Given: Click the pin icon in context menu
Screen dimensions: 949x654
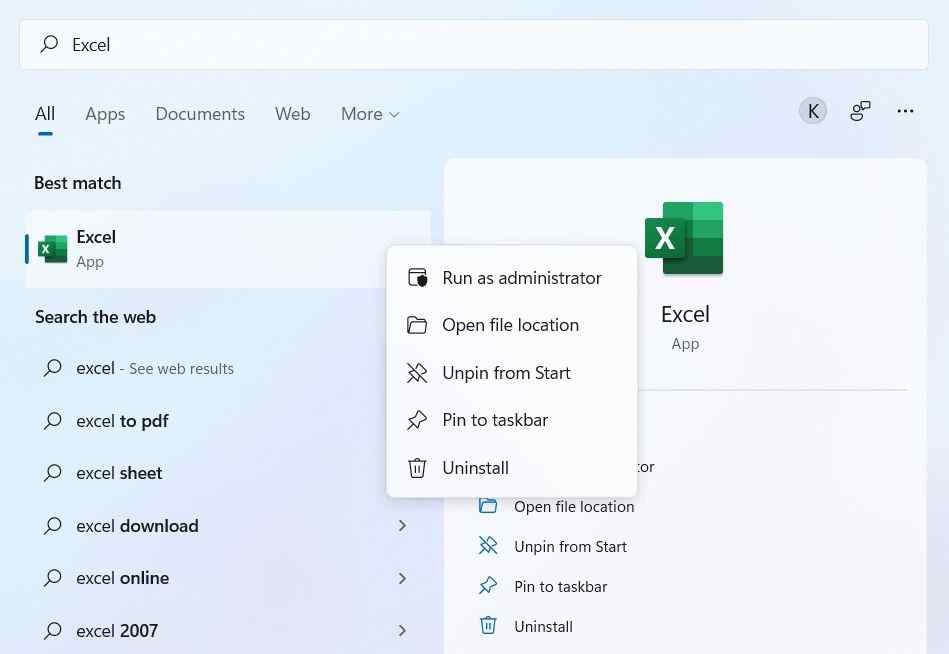Looking at the screenshot, I should click(417, 420).
